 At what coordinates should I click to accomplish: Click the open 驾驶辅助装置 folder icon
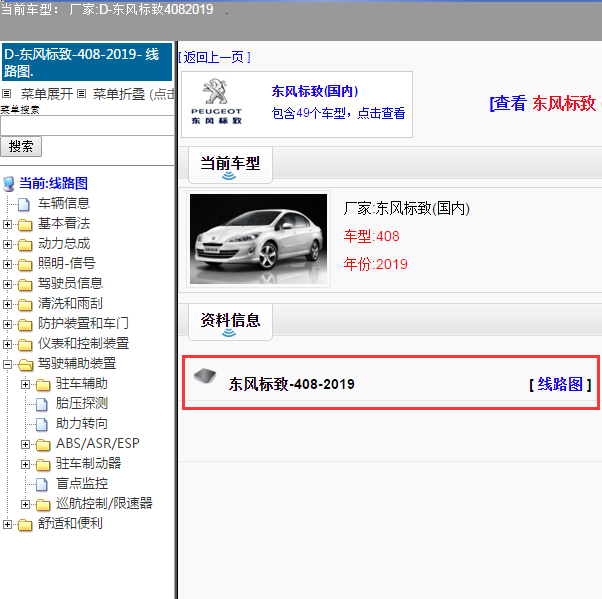[x=25, y=364]
